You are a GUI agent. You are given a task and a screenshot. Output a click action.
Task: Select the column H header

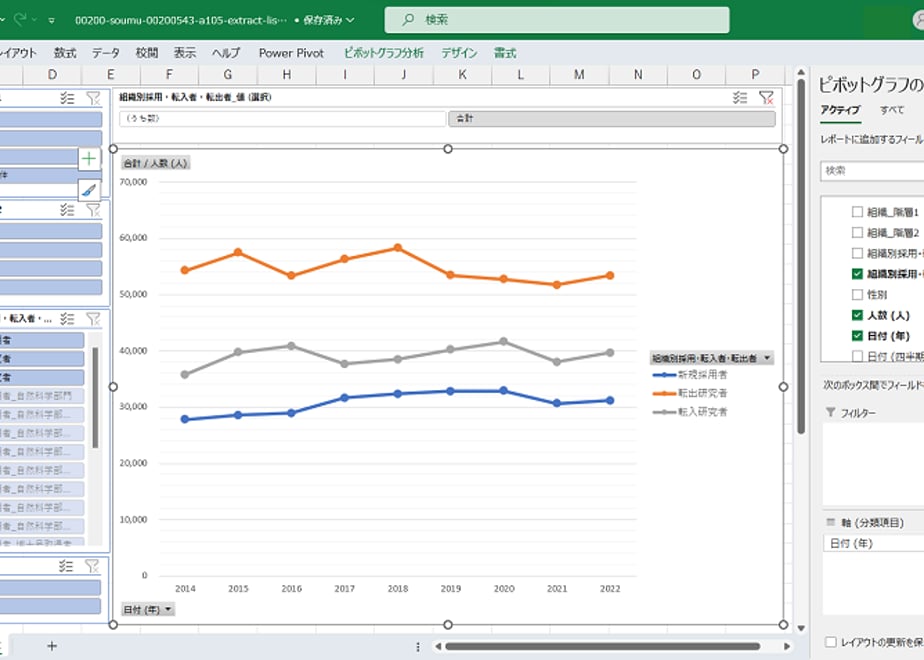286,75
